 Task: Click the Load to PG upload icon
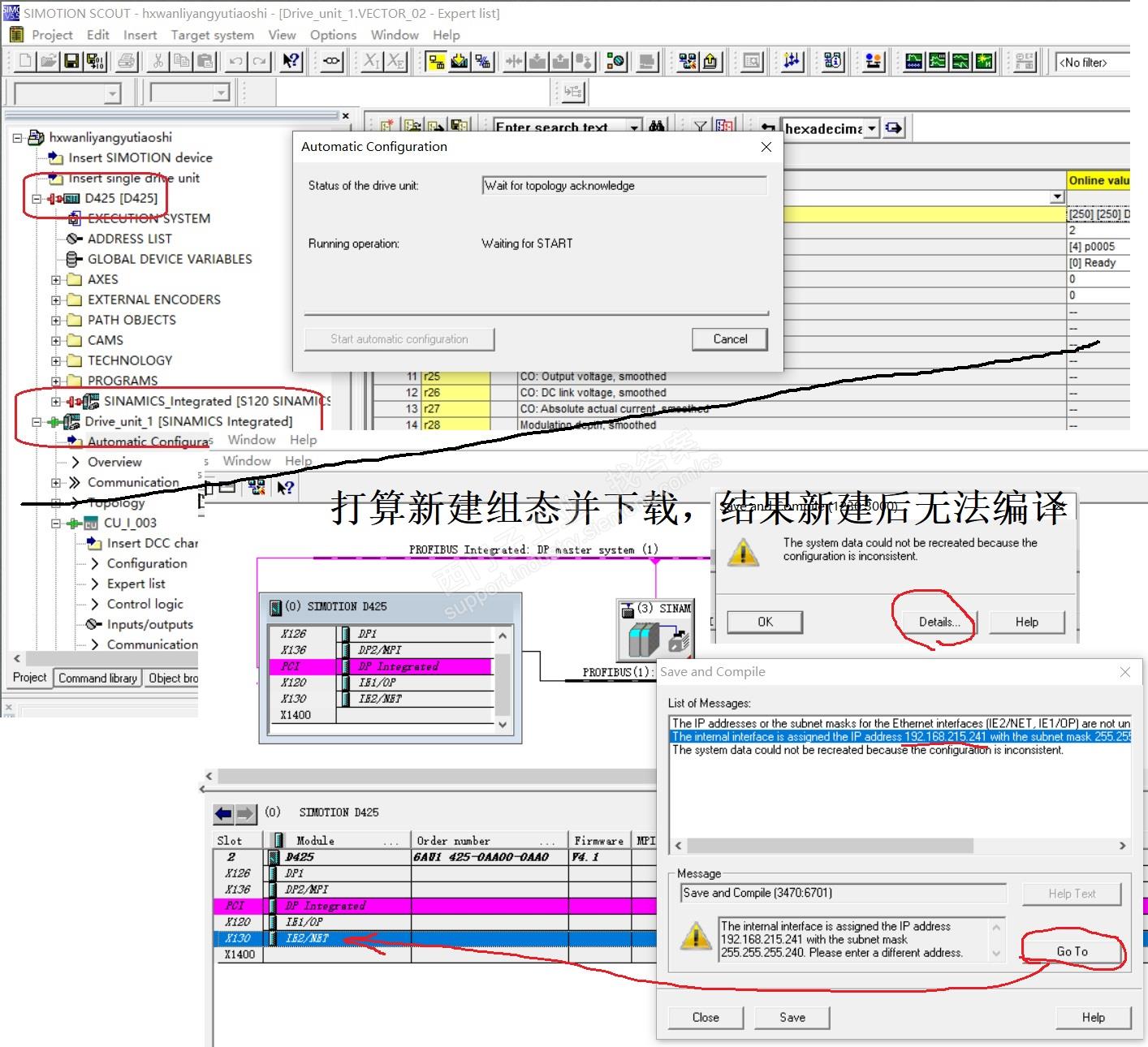[561, 61]
